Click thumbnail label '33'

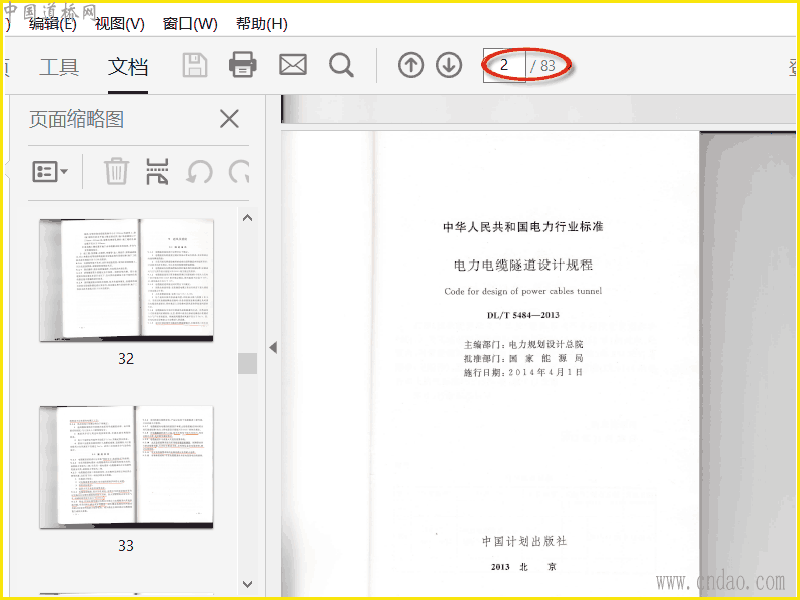point(126,546)
